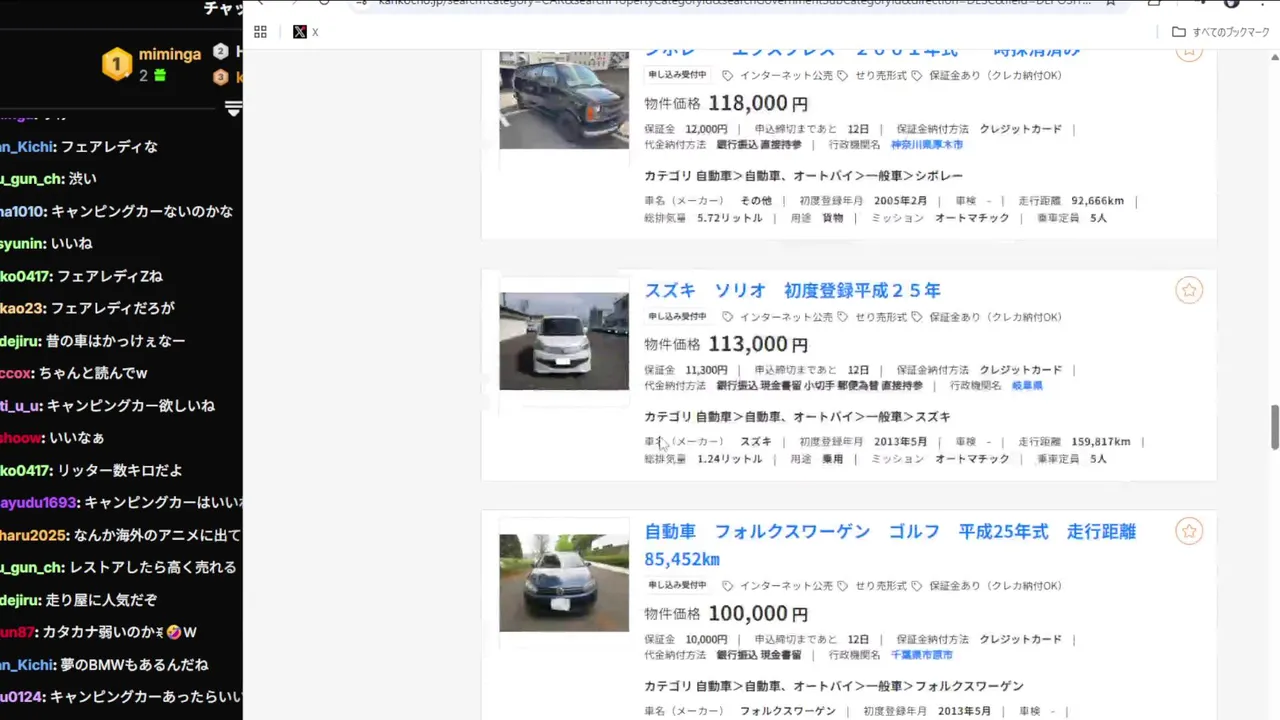Click the category line ending in シボレー
1280x720 pixels.
pos(804,176)
